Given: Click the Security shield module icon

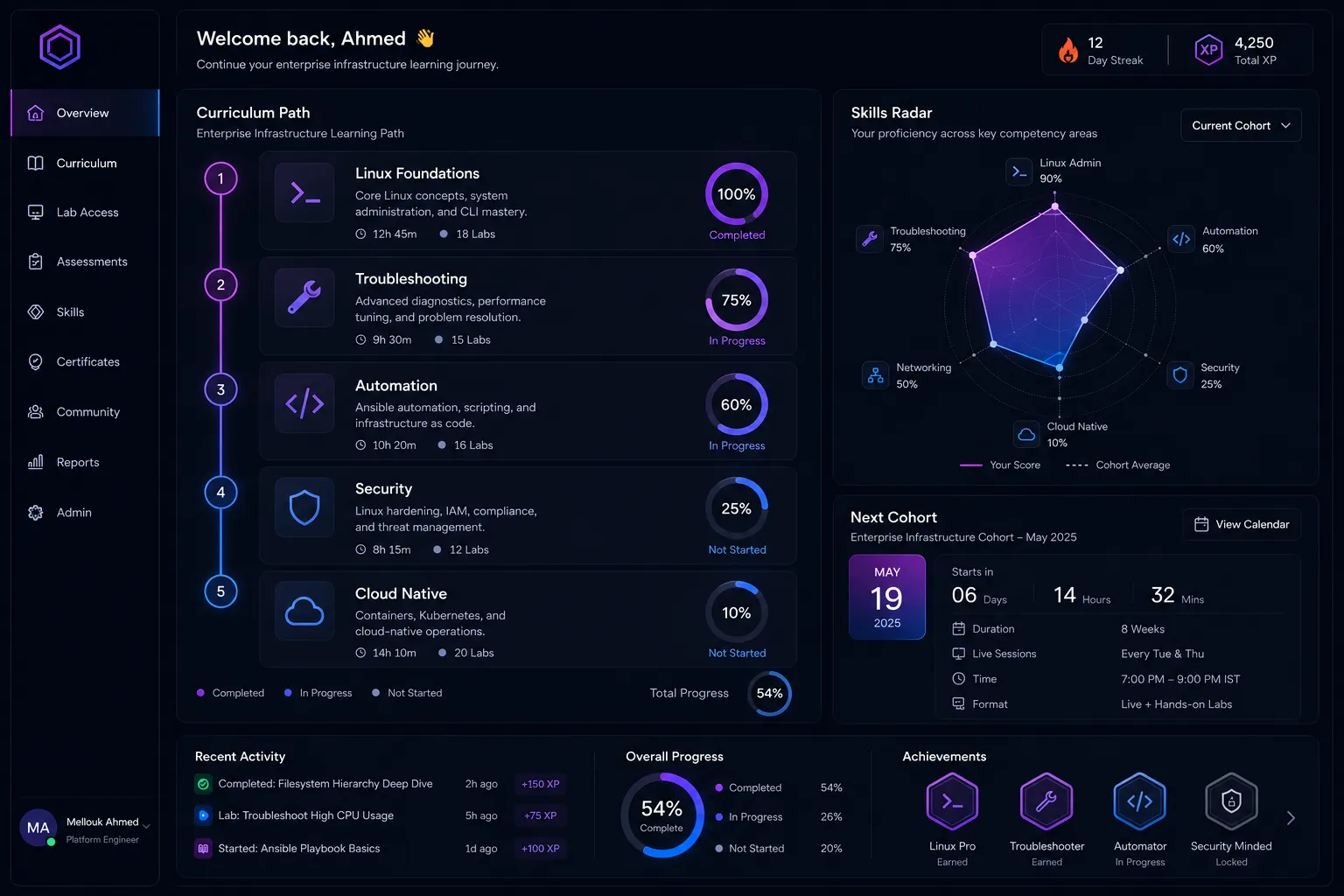Looking at the screenshot, I should (x=304, y=507).
